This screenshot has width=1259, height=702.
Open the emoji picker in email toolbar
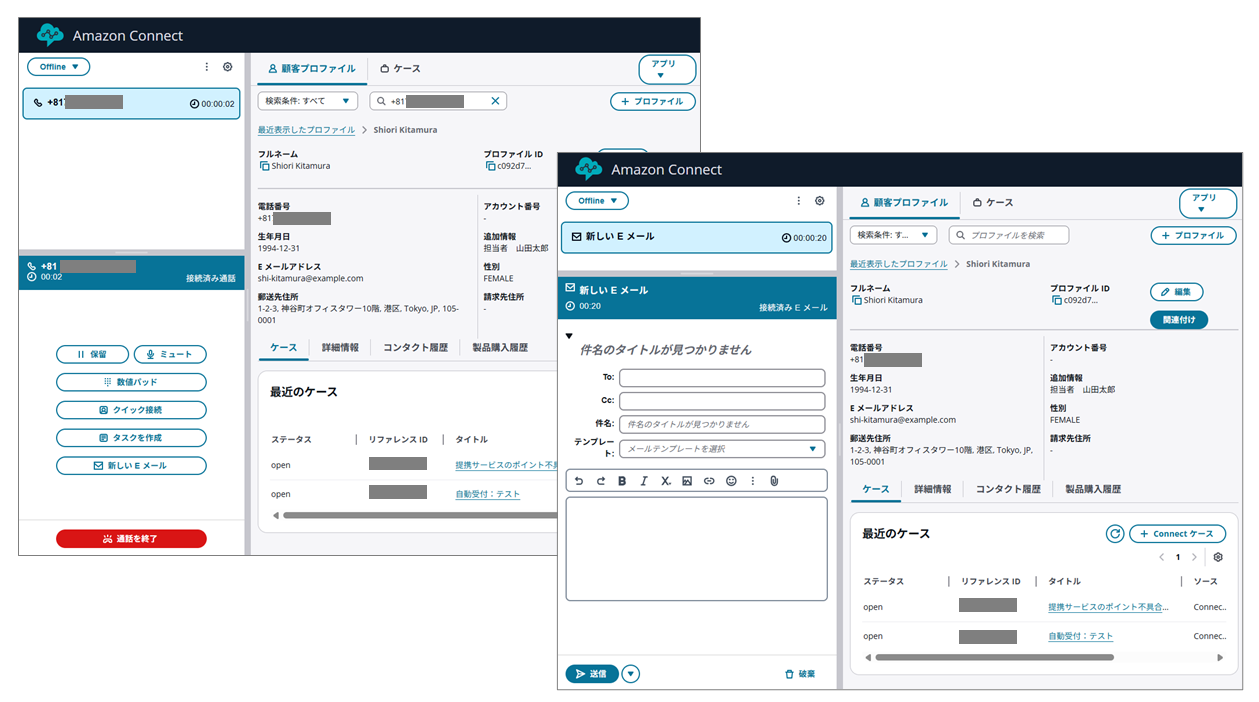coord(731,481)
